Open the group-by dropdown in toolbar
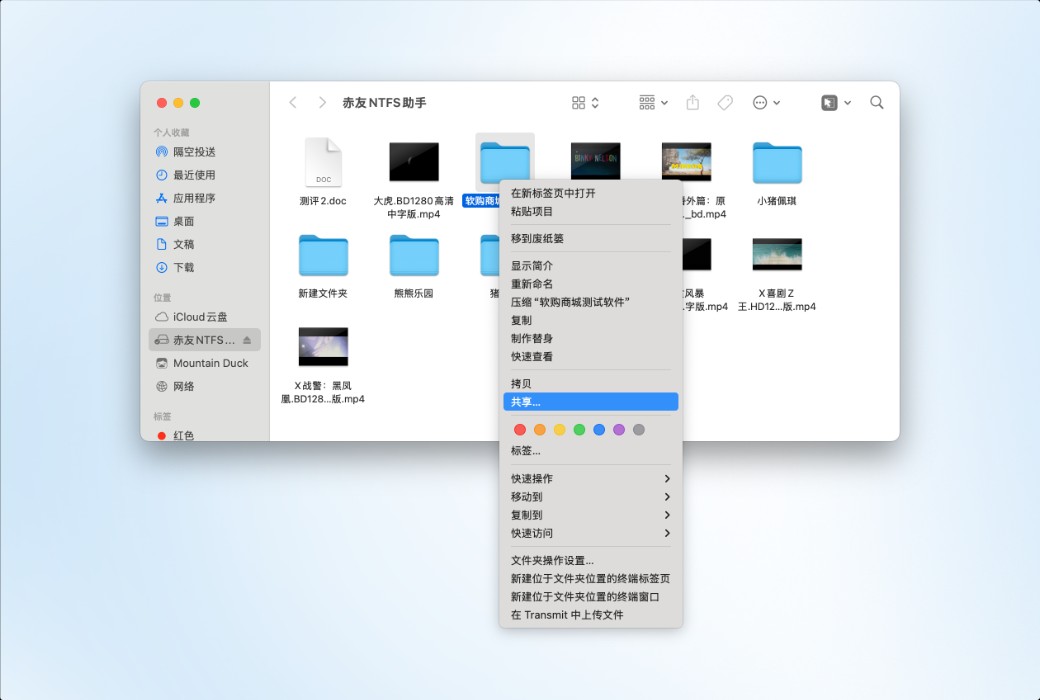The width and height of the screenshot is (1040, 700). [653, 102]
